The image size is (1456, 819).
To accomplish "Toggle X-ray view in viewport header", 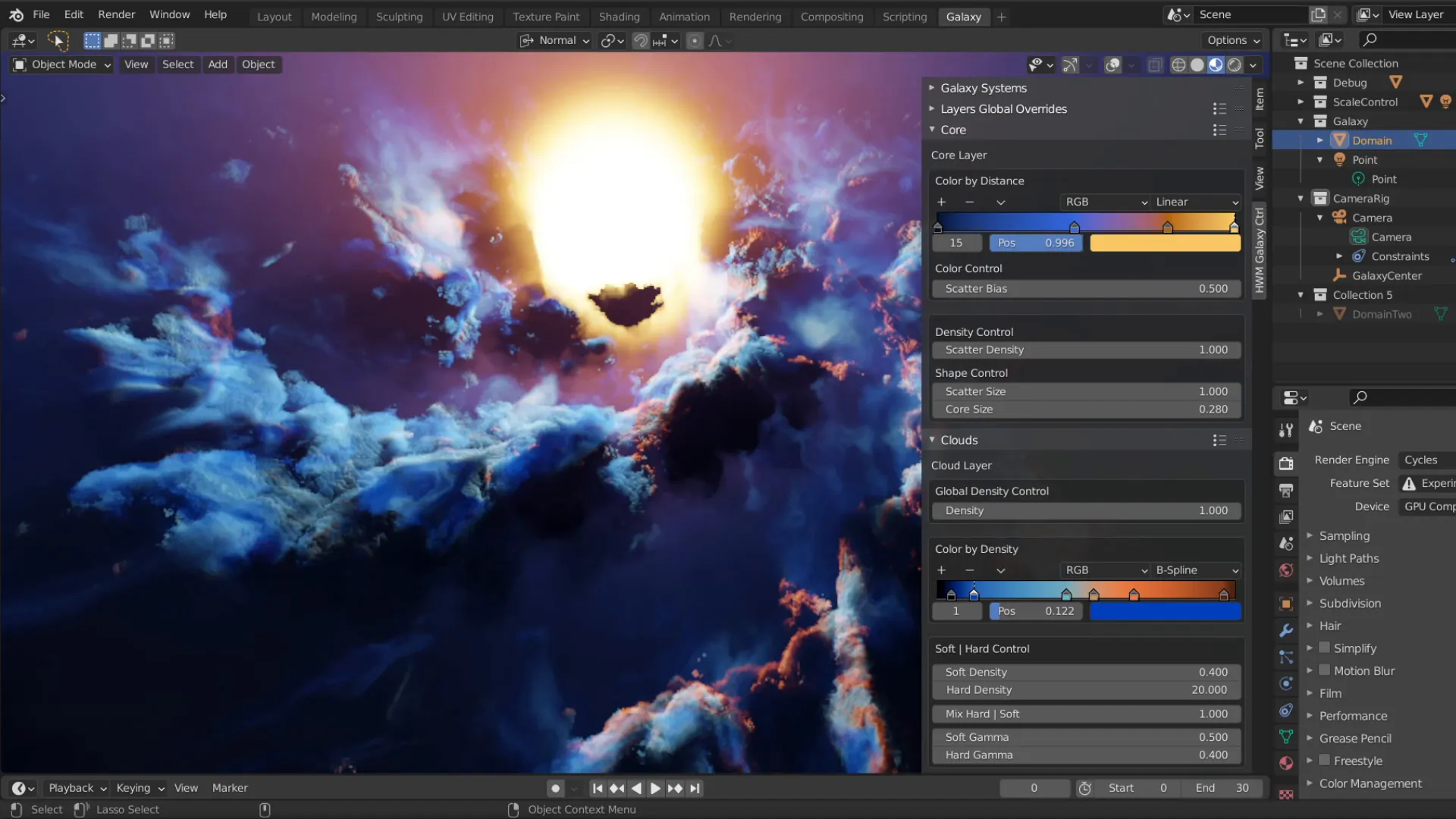I will [1155, 65].
